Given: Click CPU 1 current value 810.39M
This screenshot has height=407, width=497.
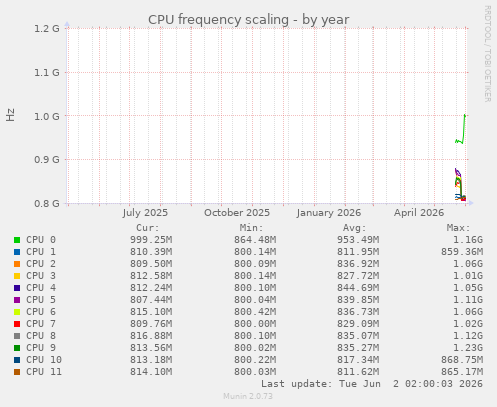Looking at the screenshot, I should point(151,252).
